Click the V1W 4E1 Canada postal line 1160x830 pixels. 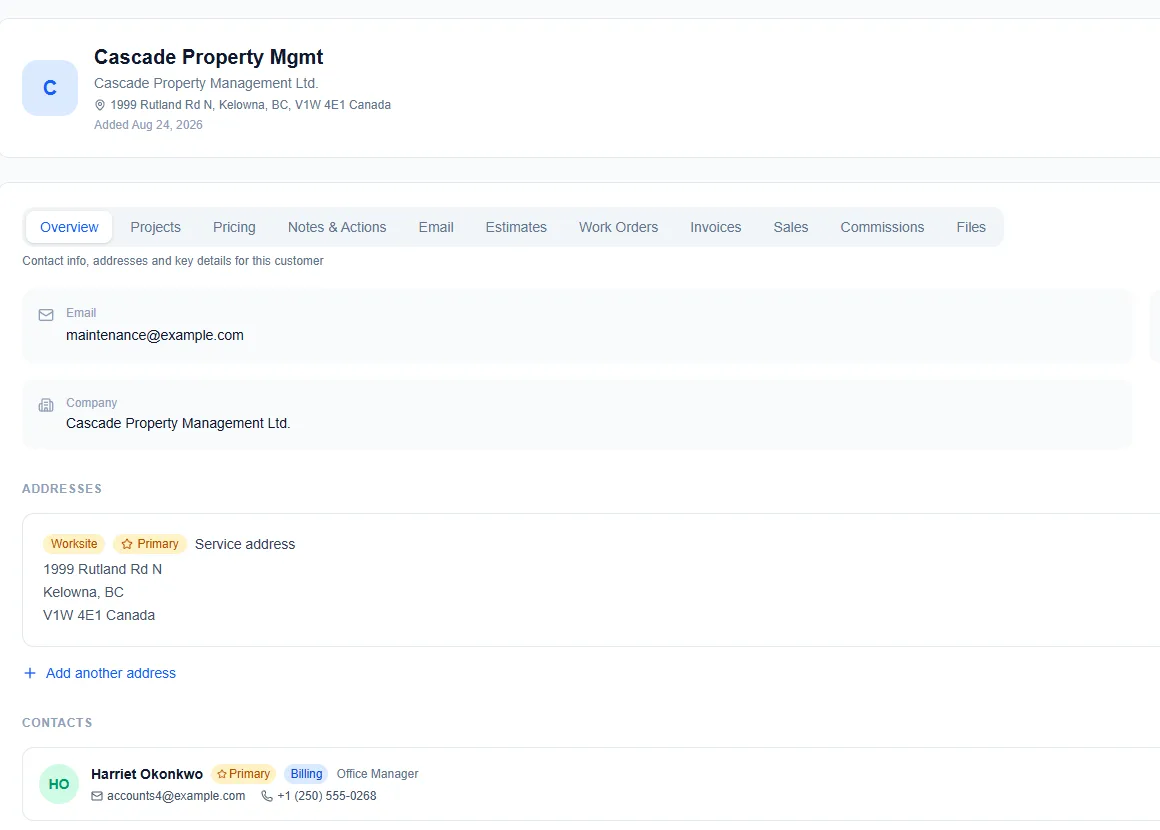99,615
